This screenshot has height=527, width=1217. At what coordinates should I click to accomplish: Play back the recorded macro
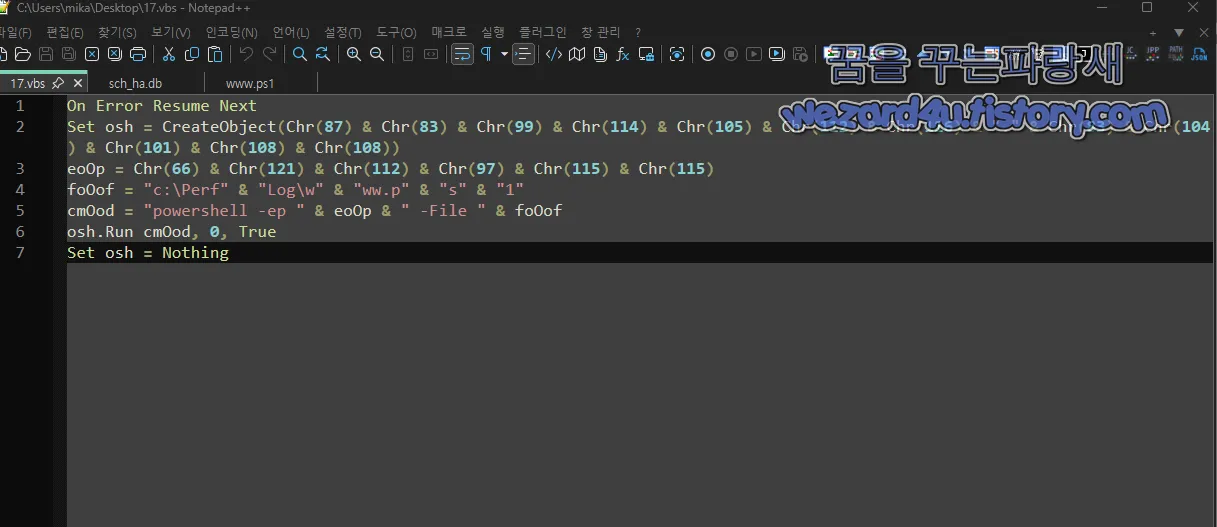coord(754,54)
